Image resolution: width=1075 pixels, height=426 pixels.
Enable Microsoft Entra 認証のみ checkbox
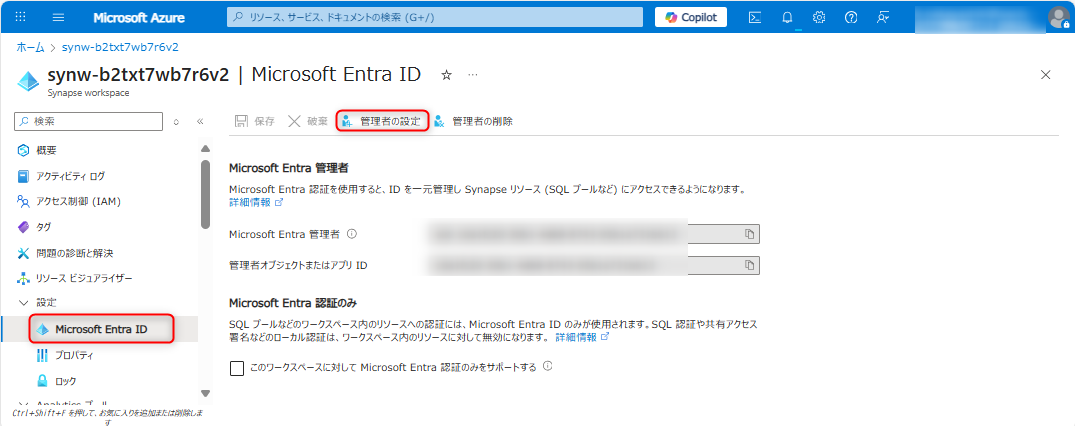point(237,368)
